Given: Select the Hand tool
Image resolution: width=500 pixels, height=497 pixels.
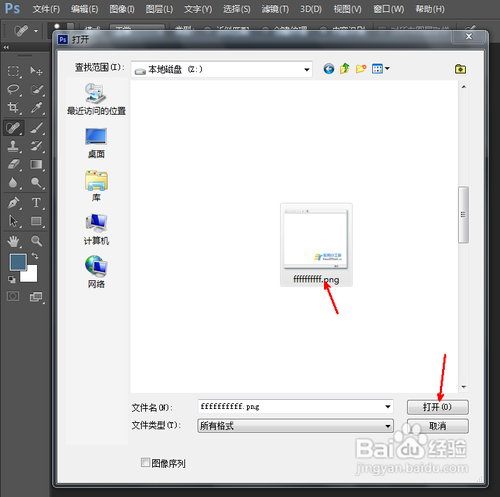Looking at the screenshot, I should [13, 241].
